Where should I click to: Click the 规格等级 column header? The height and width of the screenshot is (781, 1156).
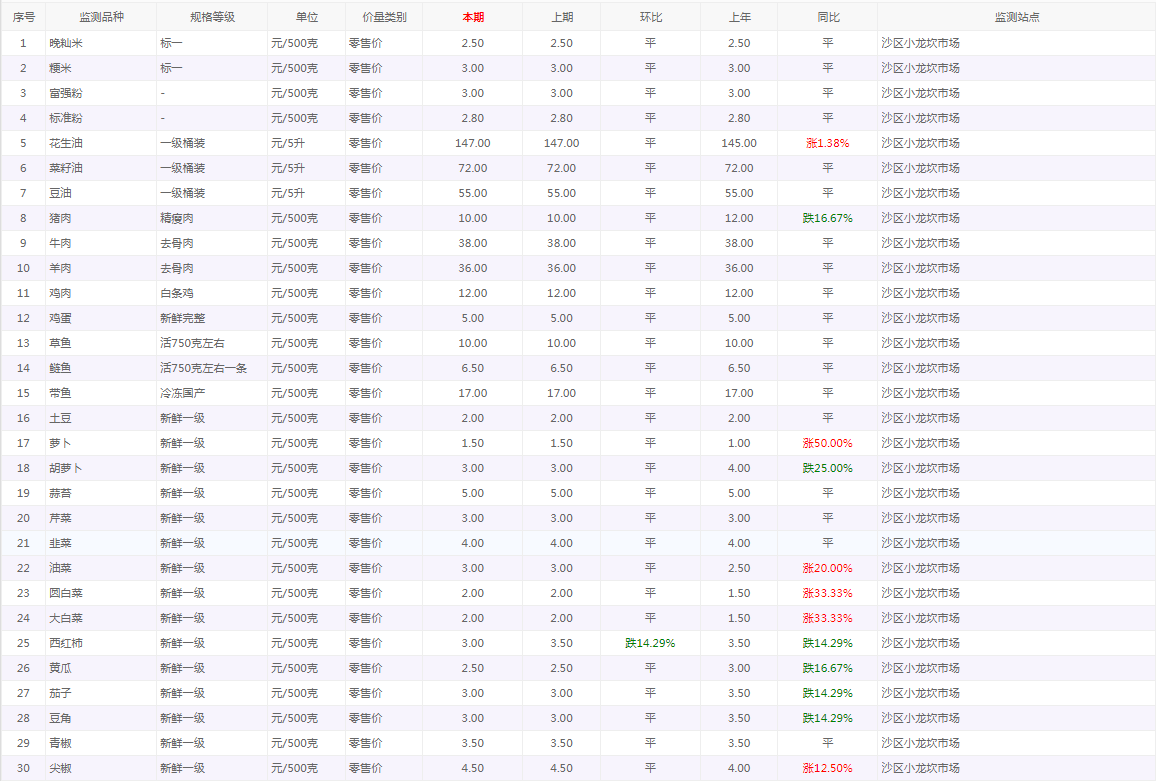tap(212, 17)
